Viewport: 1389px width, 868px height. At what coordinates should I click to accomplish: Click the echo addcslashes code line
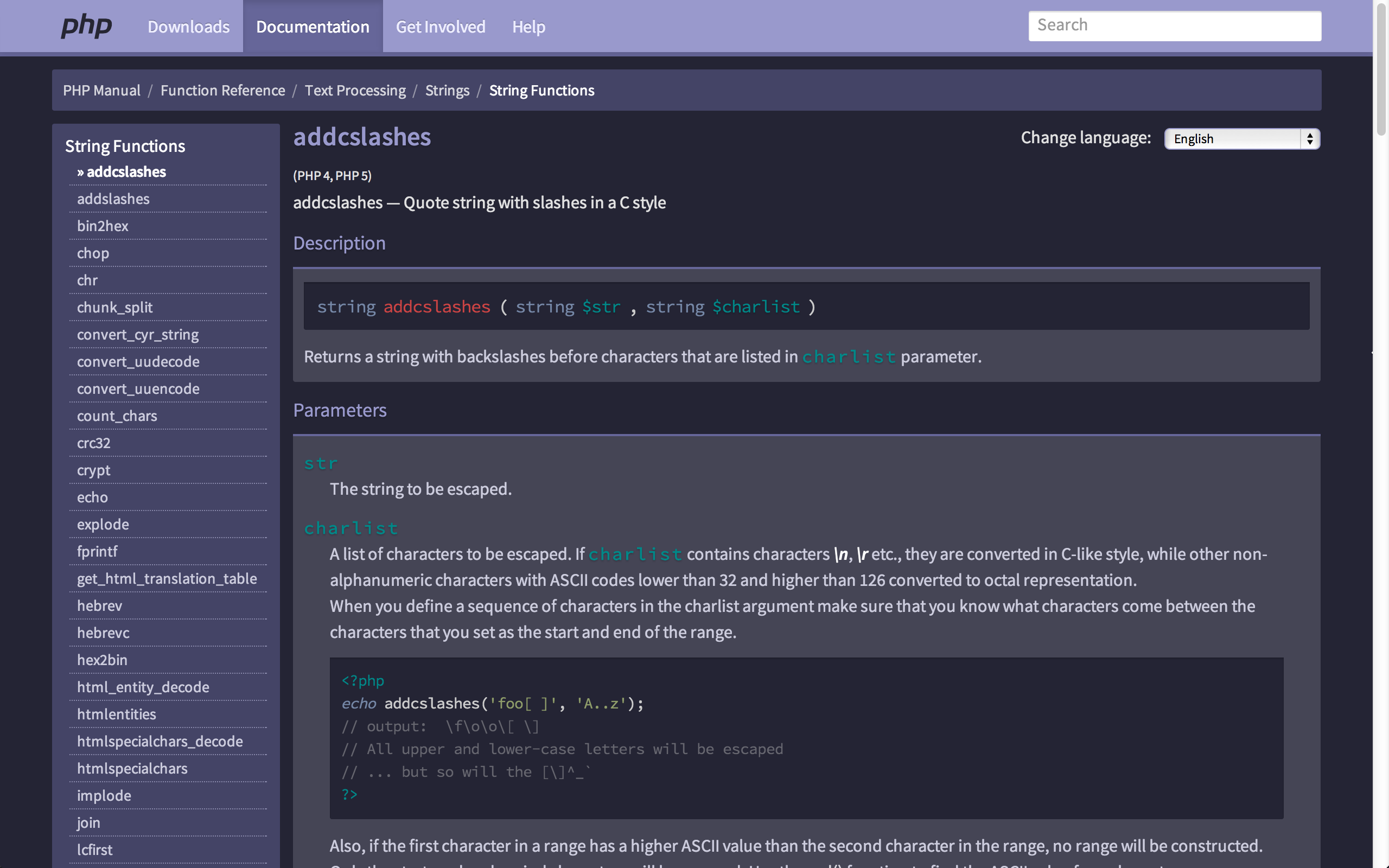point(493,703)
